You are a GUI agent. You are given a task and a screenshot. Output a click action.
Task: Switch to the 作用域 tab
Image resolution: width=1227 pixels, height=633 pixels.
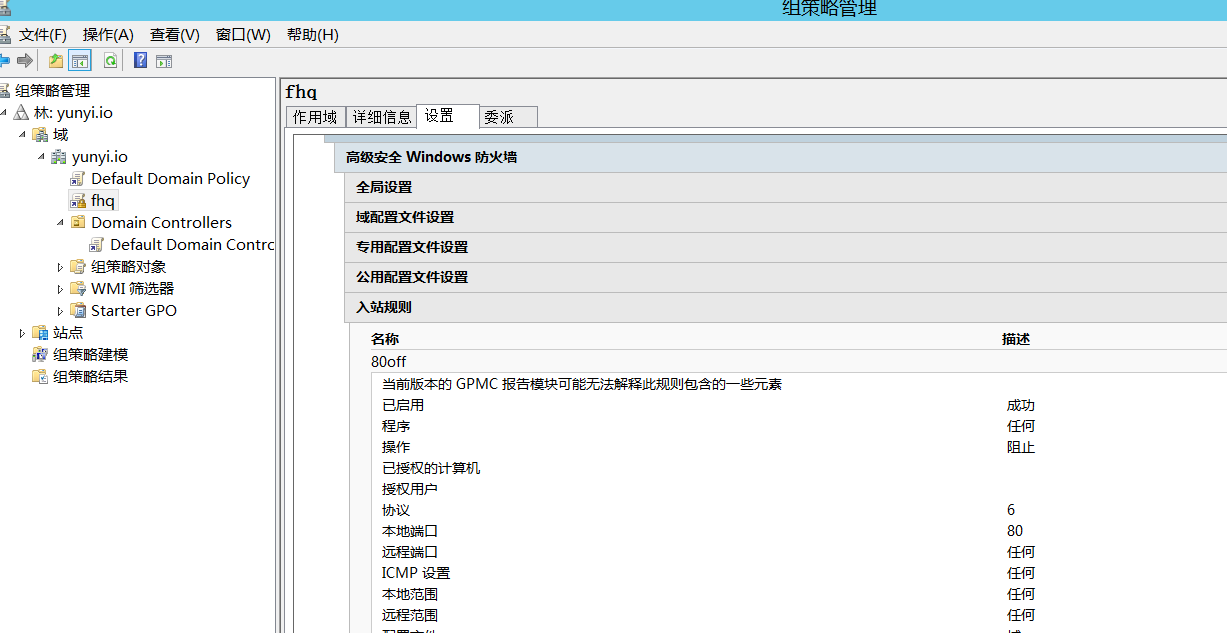pyautogui.click(x=315, y=117)
